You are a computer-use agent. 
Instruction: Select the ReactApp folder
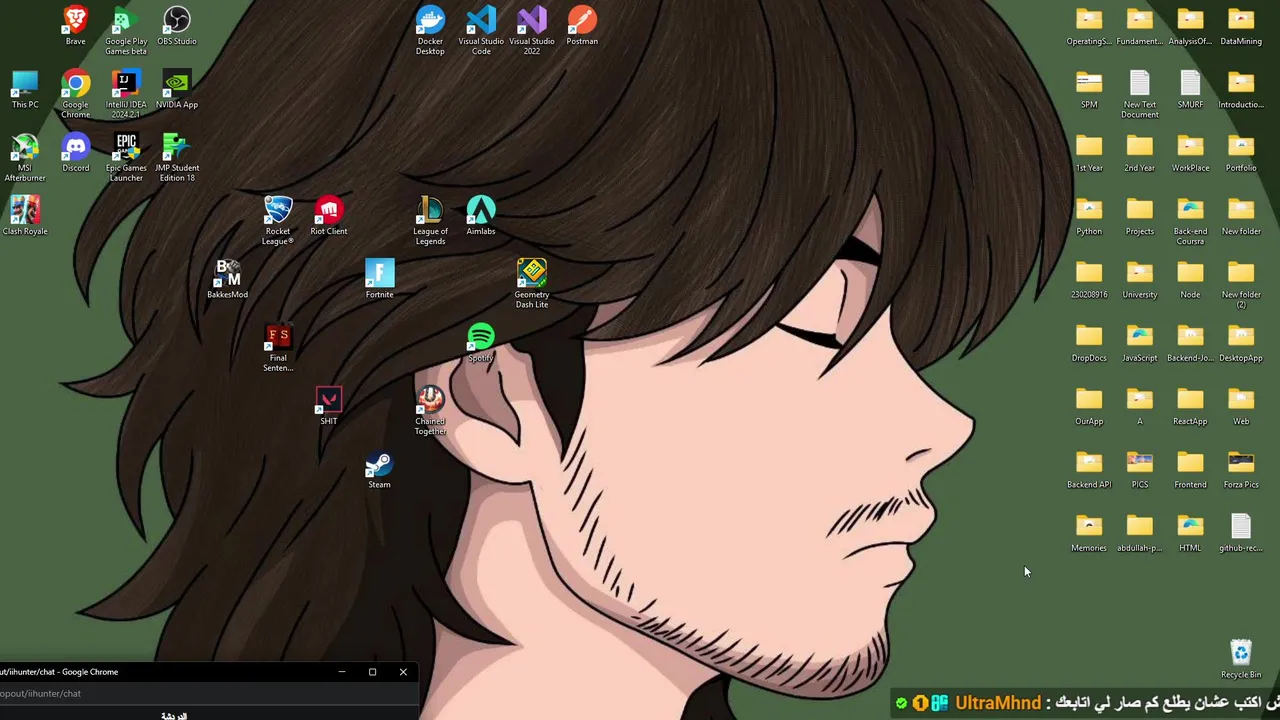(1190, 405)
